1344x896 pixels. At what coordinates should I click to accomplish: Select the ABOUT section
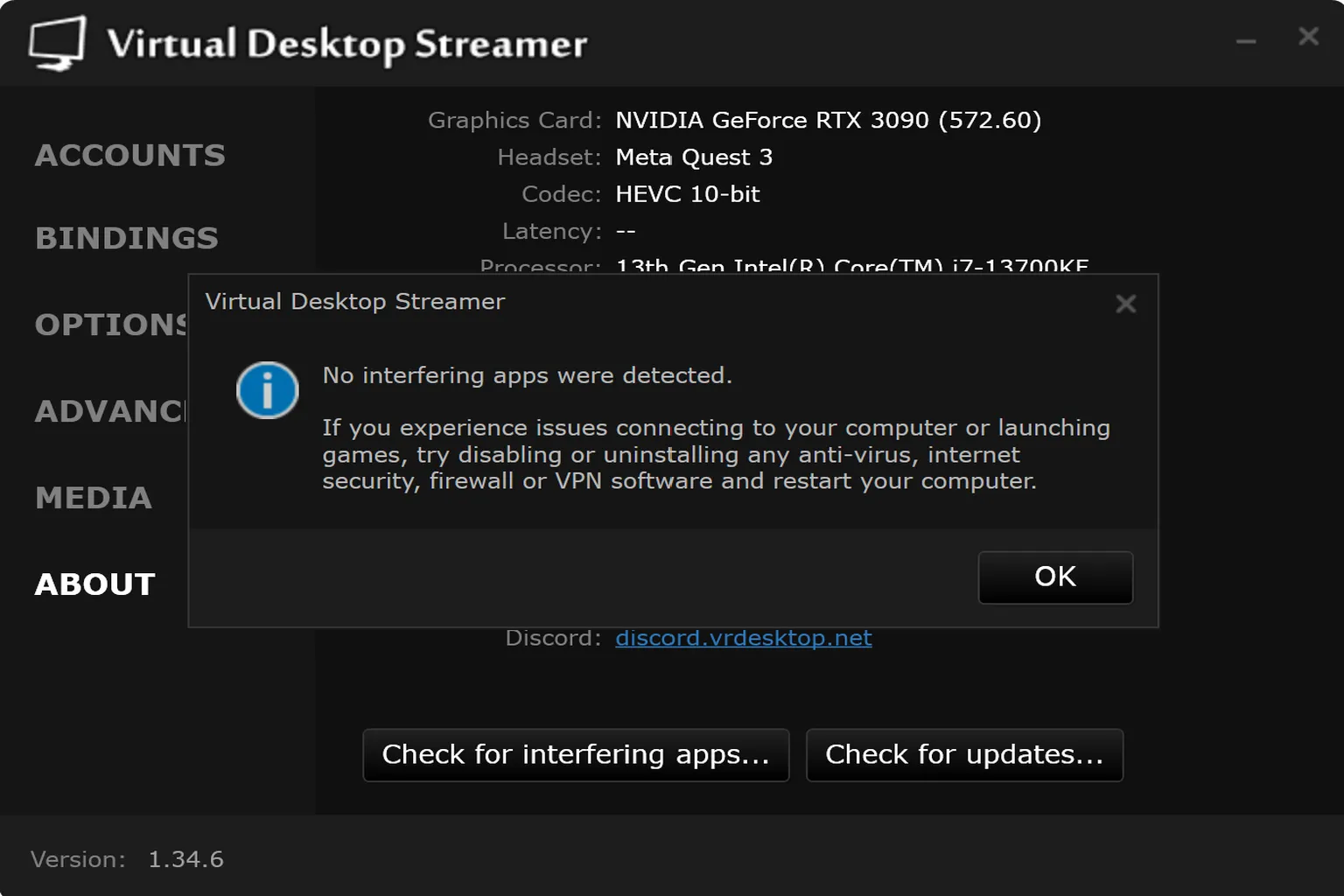93,584
